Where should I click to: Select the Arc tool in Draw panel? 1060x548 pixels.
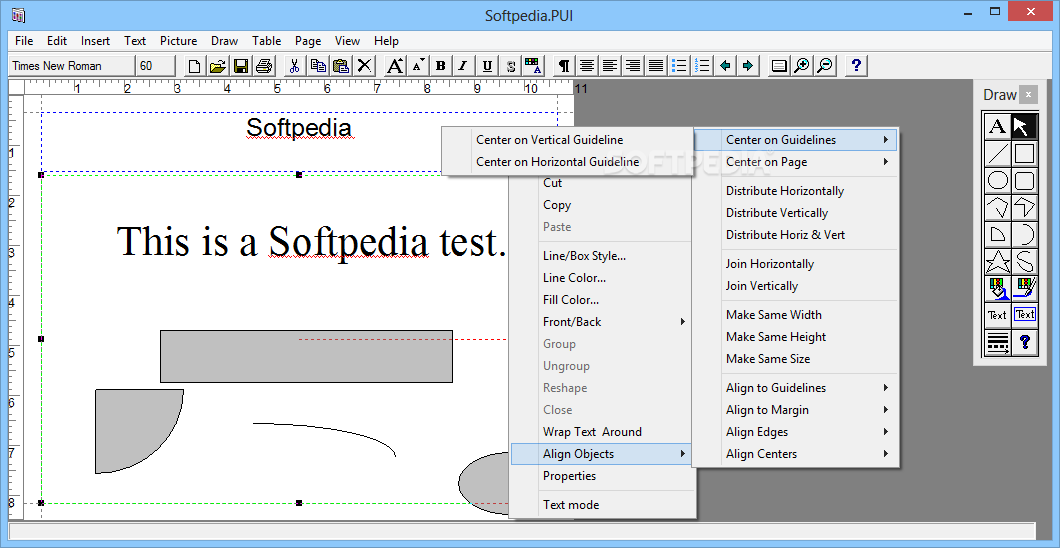click(x=1025, y=234)
